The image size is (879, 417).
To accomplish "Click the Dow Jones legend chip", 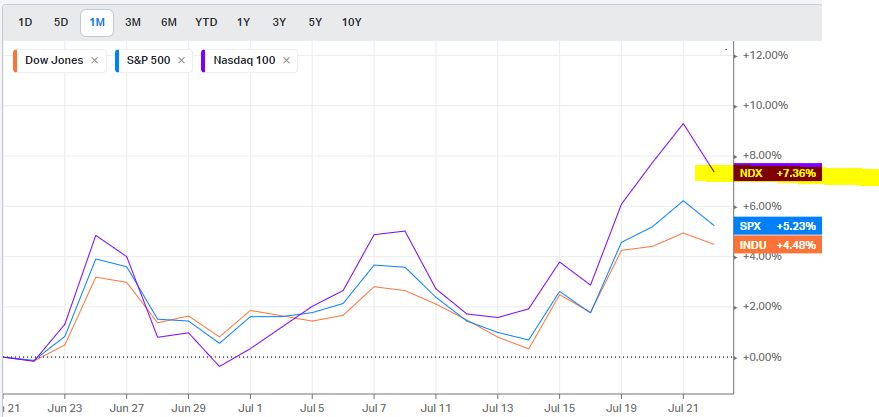I will [x=59, y=61].
